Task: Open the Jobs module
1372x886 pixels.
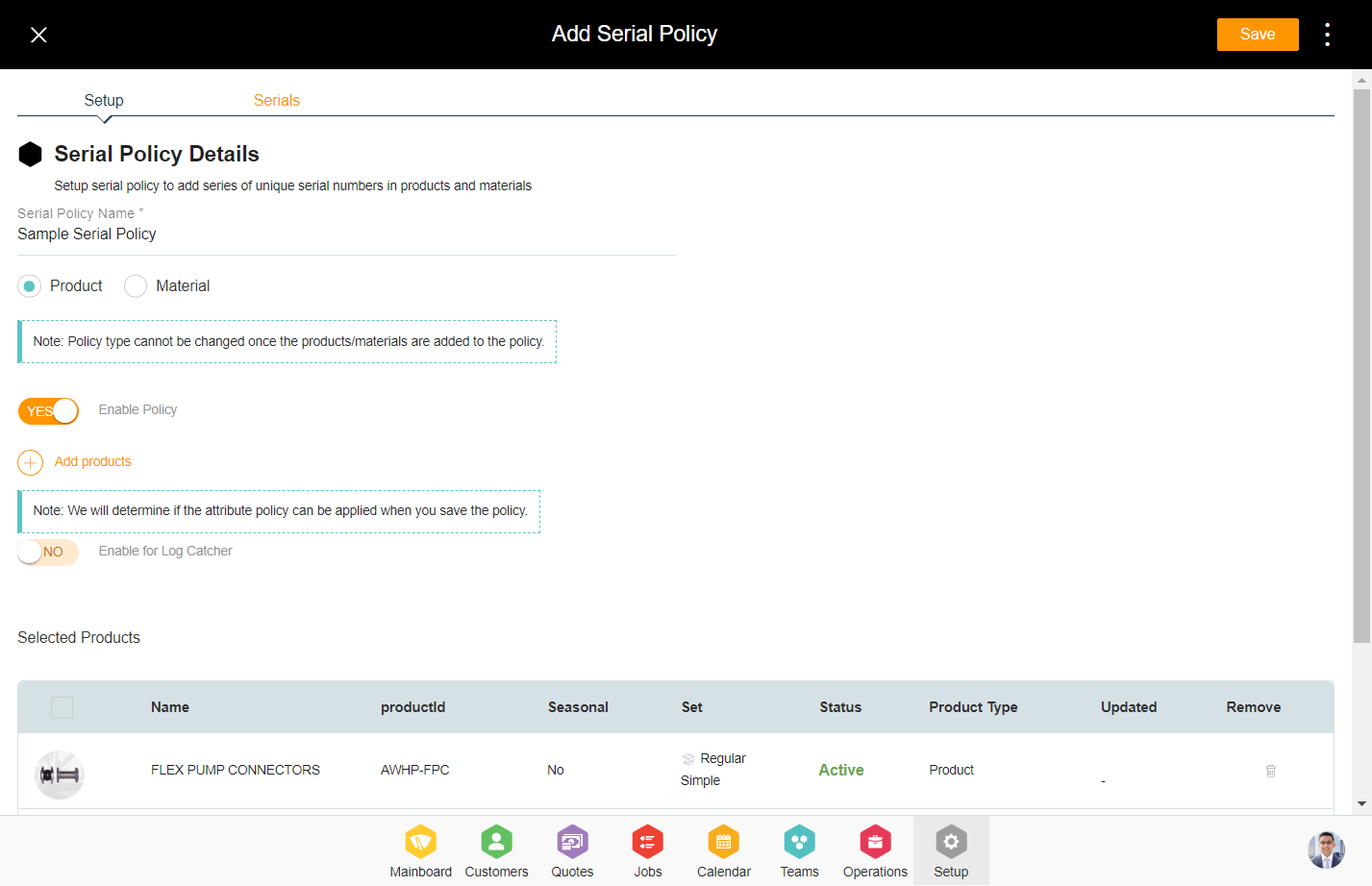Action: tap(648, 851)
